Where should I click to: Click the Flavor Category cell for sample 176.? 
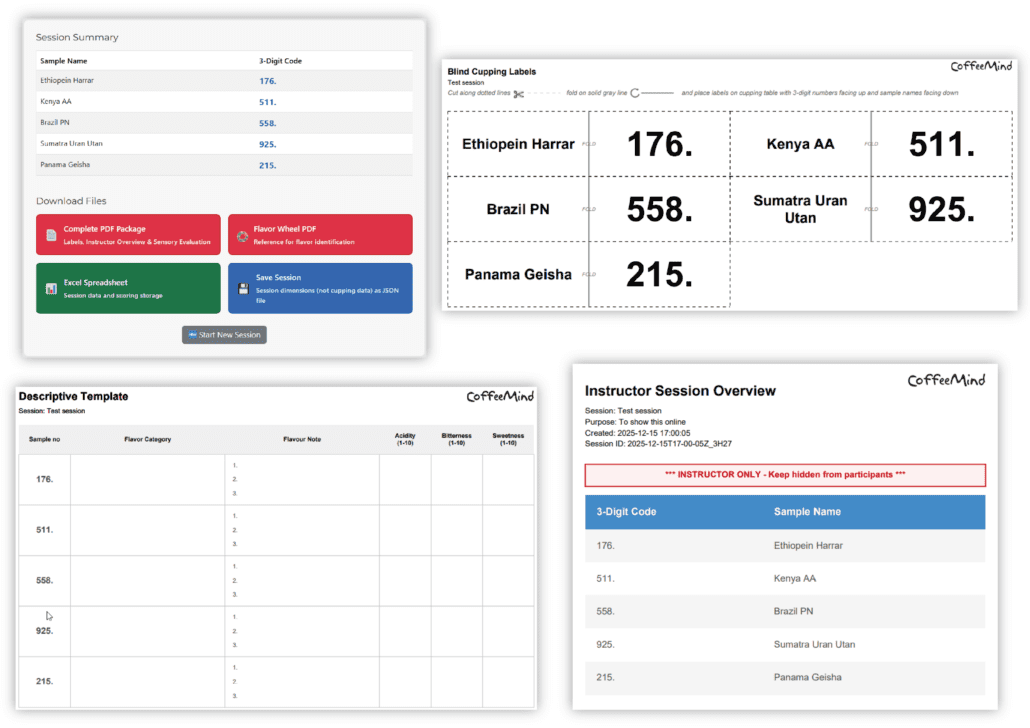pyautogui.click(x=147, y=480)
